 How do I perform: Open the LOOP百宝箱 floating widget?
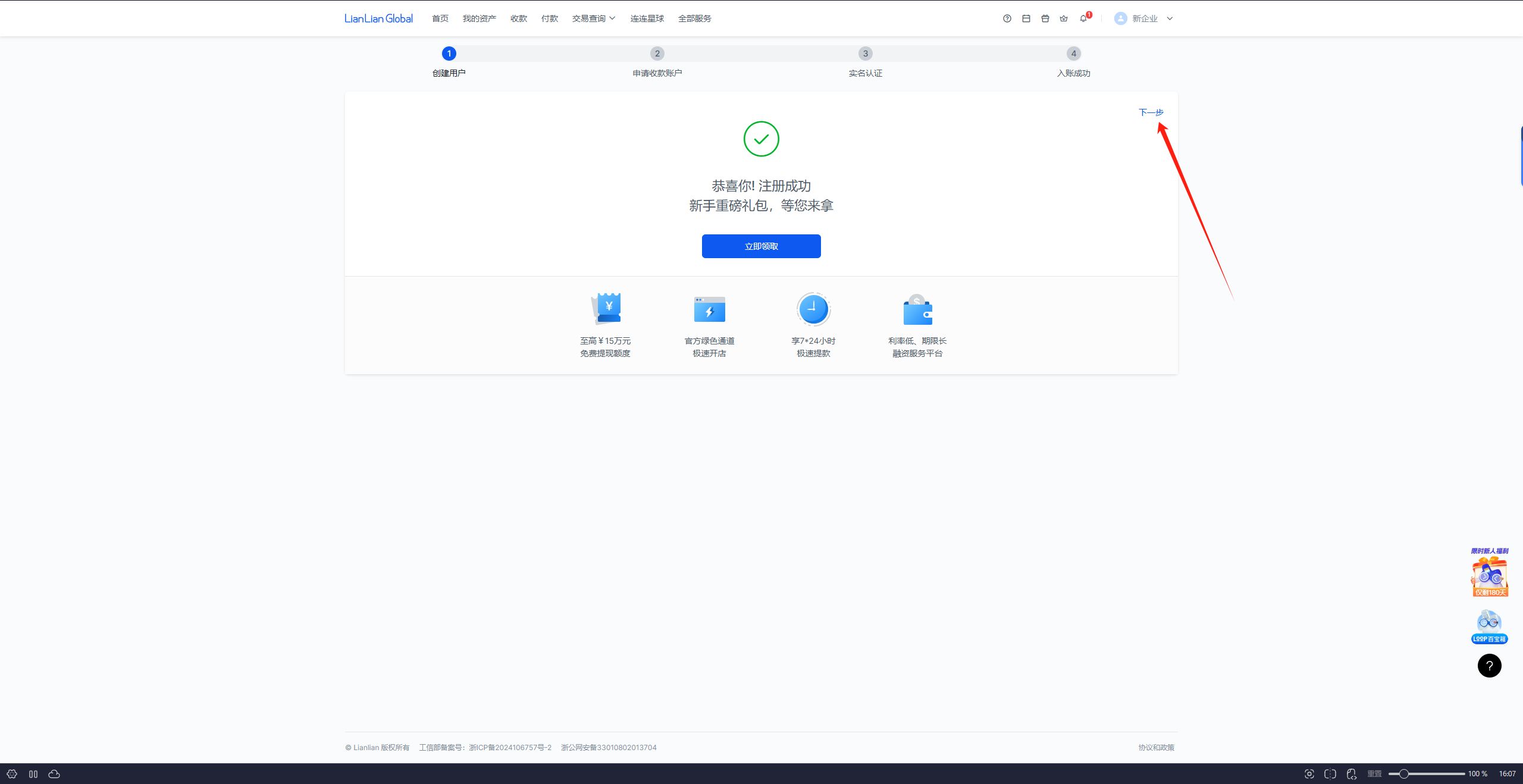tap(1489, 627)
